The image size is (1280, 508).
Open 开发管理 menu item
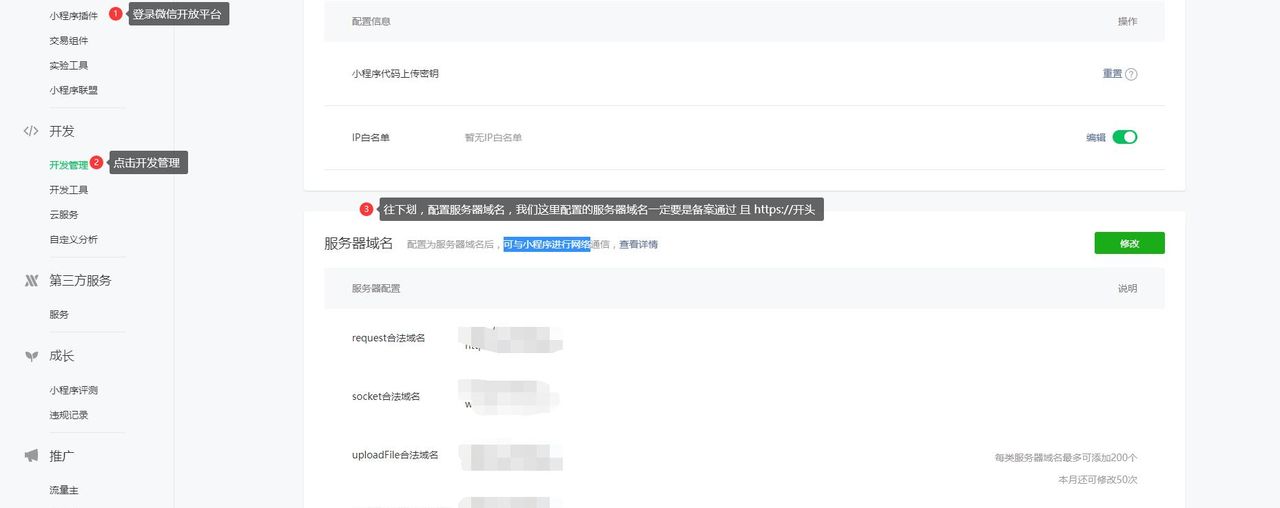point(69,165)
